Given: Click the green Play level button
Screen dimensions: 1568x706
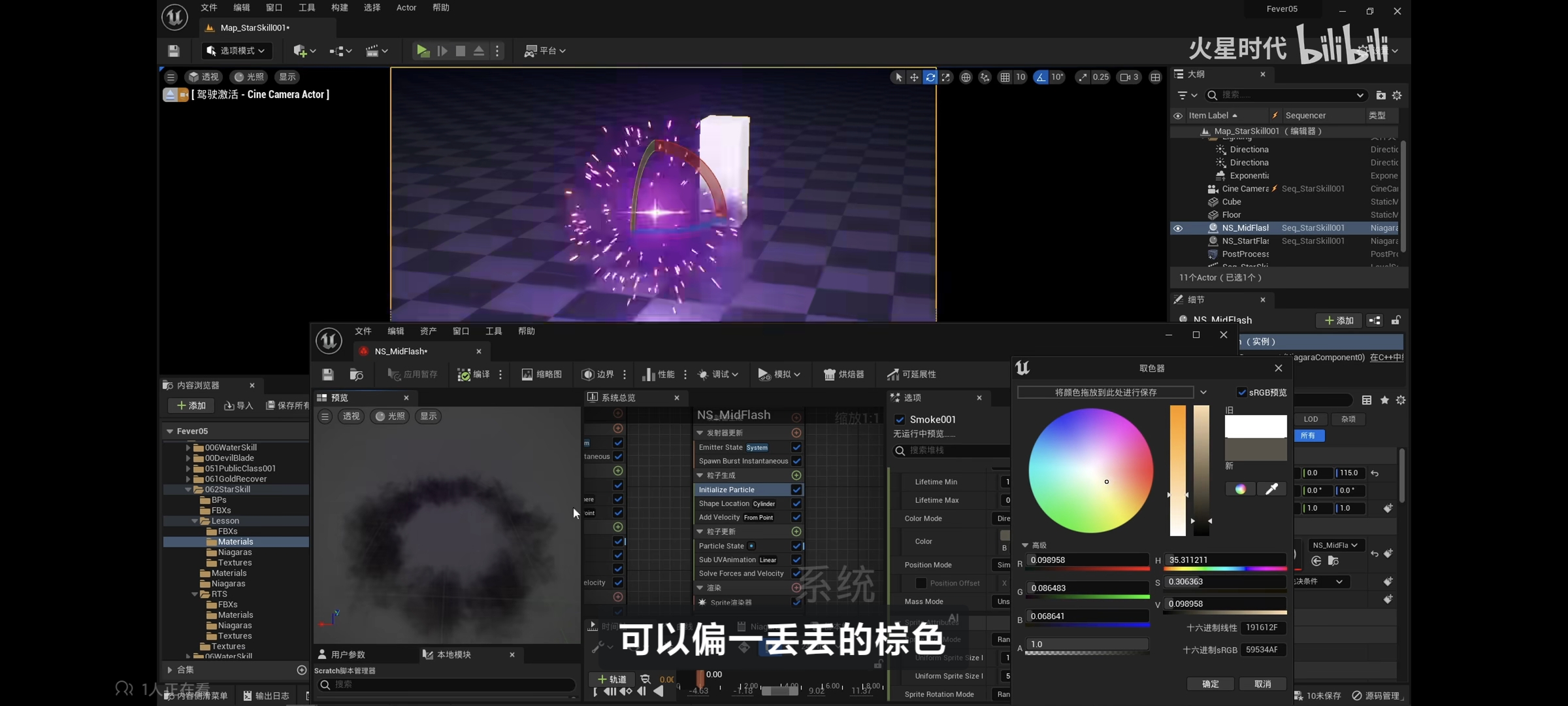Looking at the screenshot, I should (423, 51).
